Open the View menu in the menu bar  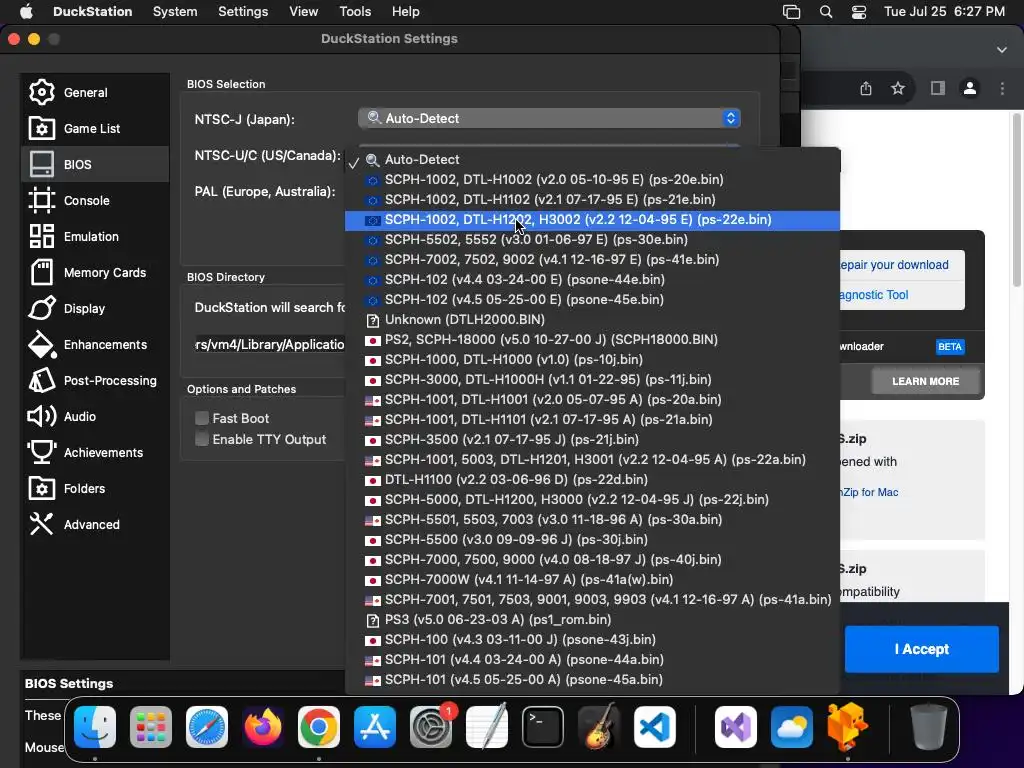click(x=304, y=12)
